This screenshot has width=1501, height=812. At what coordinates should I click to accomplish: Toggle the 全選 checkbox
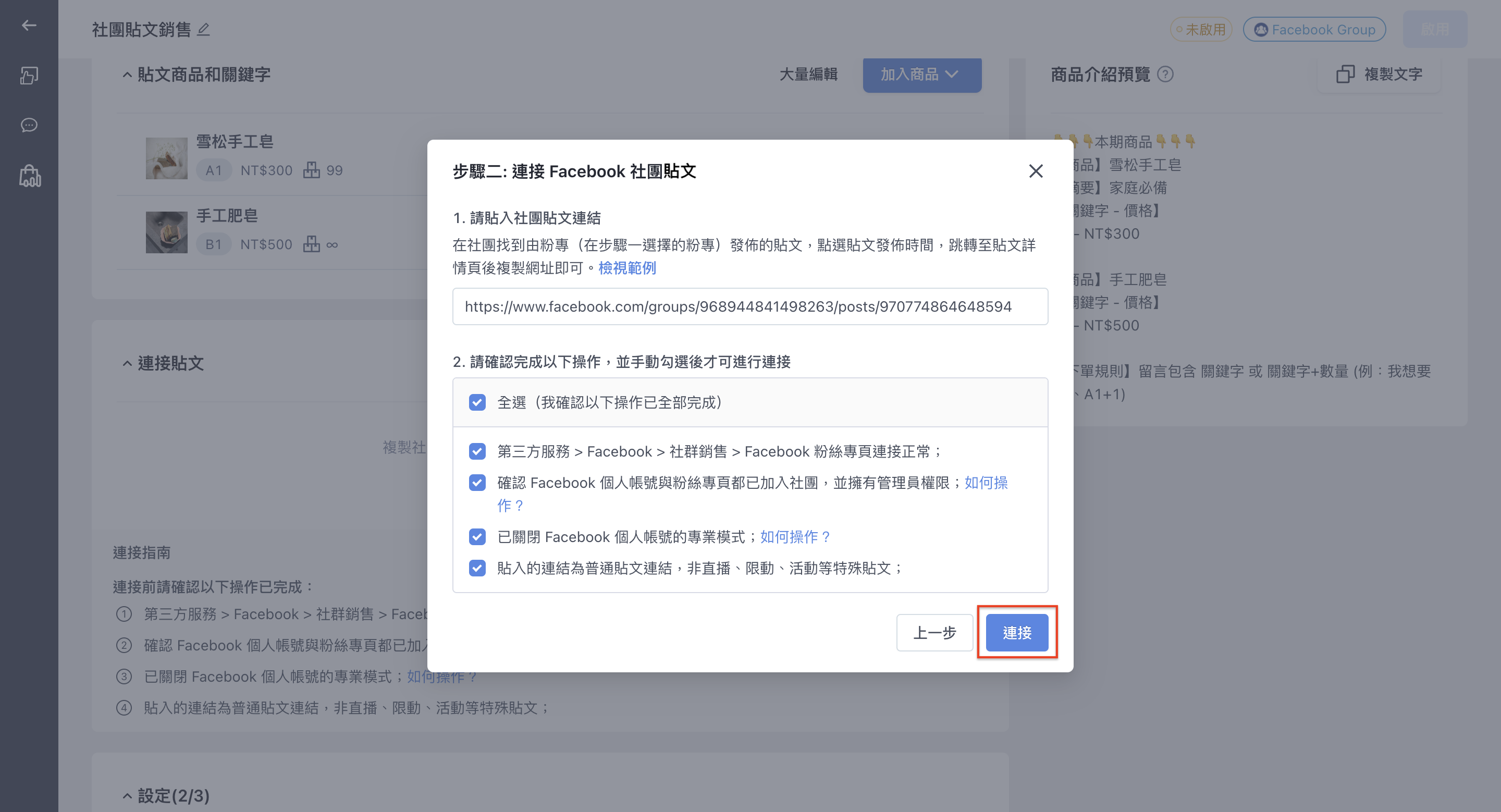pos(477,402)
